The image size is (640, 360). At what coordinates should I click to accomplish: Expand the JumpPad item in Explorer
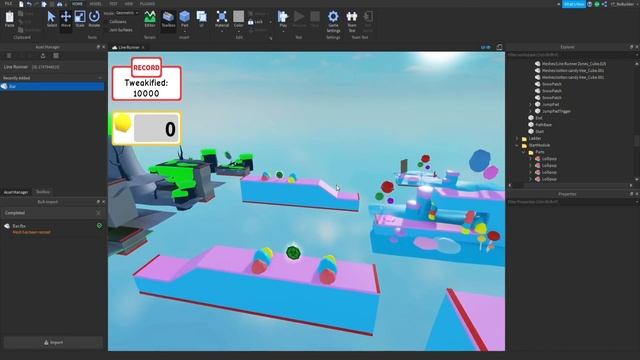(531, 104)
